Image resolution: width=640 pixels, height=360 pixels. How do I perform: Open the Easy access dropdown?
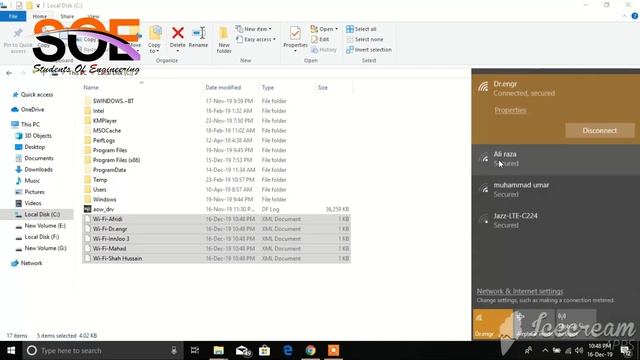(x=256, y=39)
